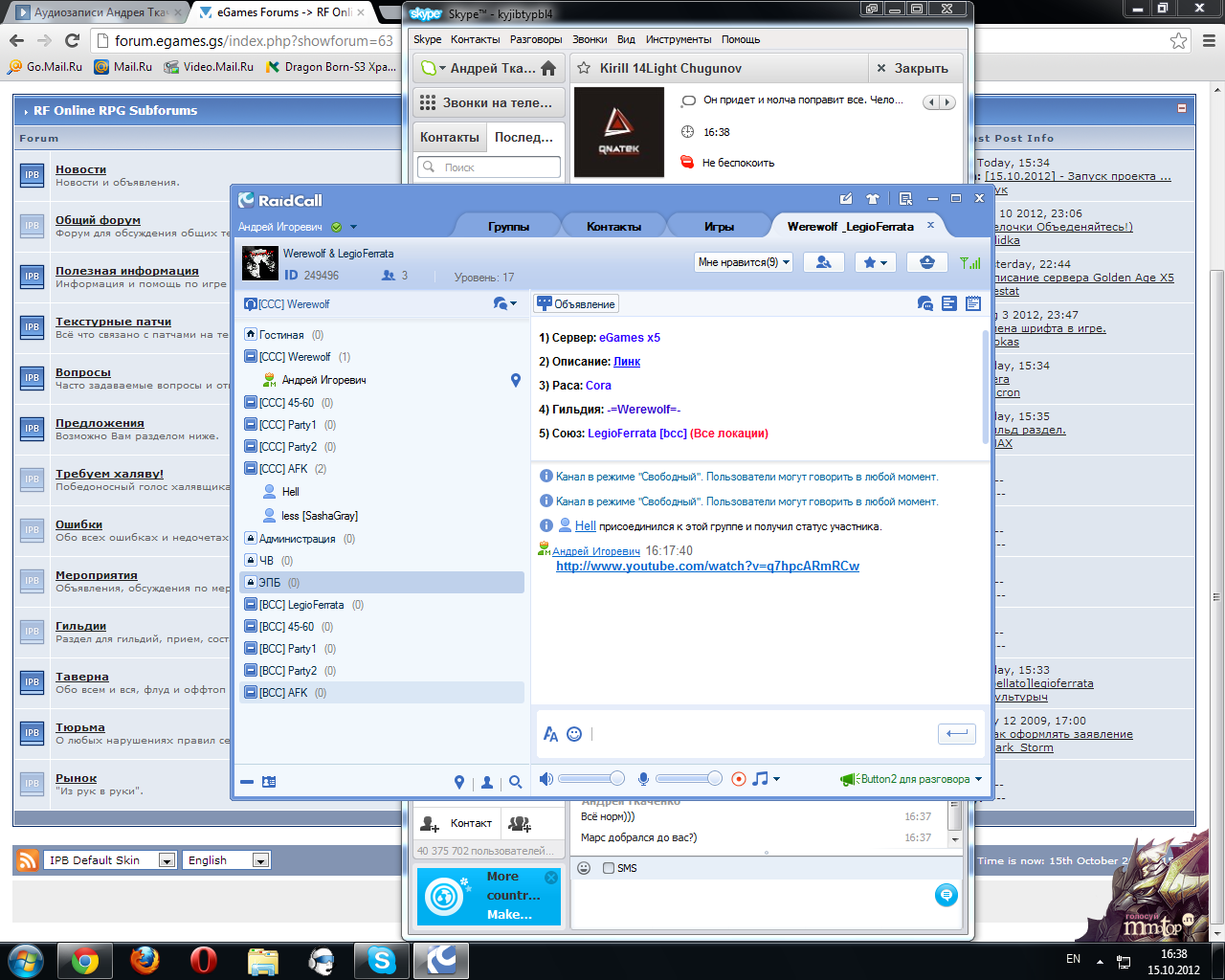The image size is (1225, 980).
Task: Open Opera from the taskbar
Action: pos(203,960)
